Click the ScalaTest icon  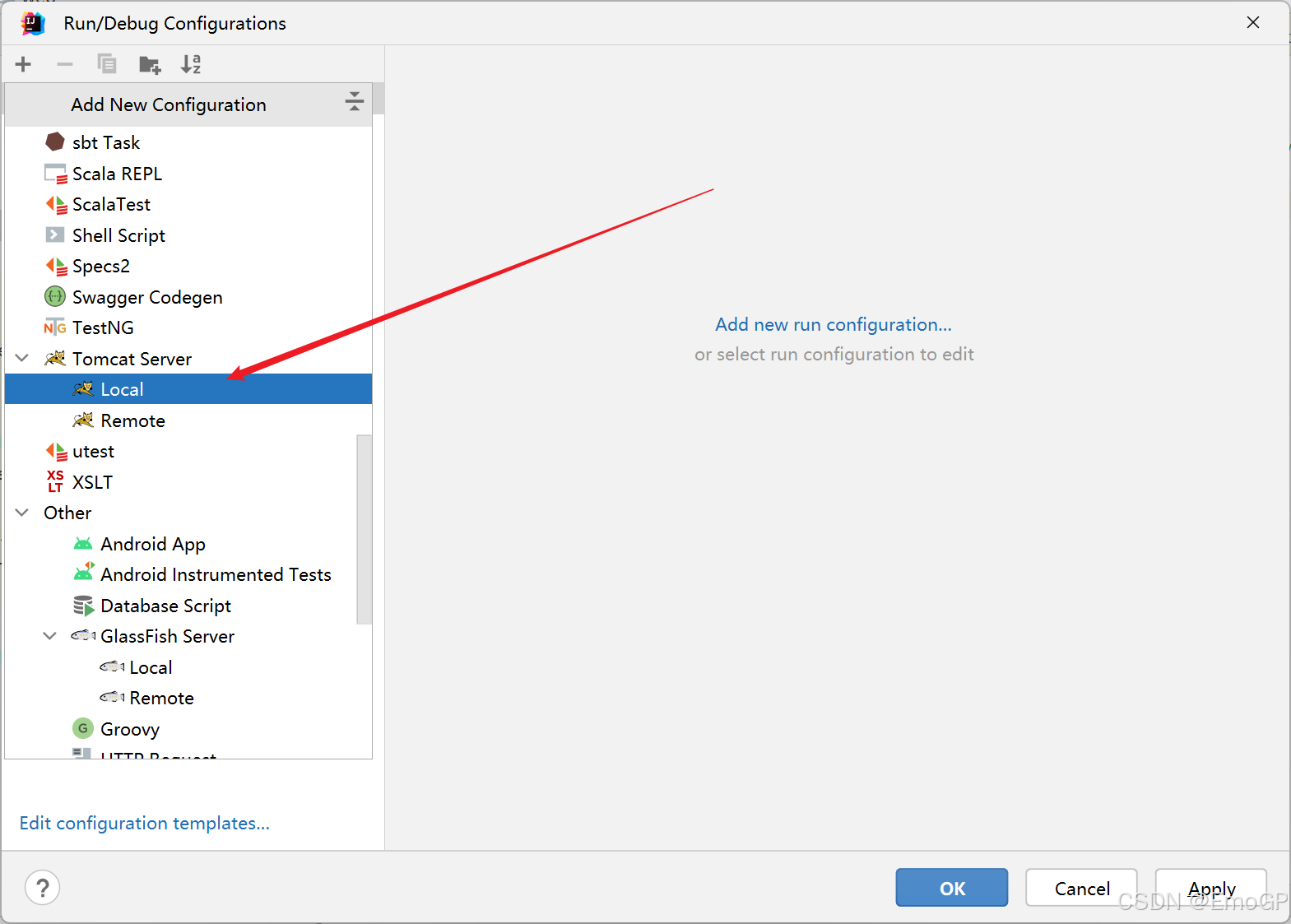(56, 204)
